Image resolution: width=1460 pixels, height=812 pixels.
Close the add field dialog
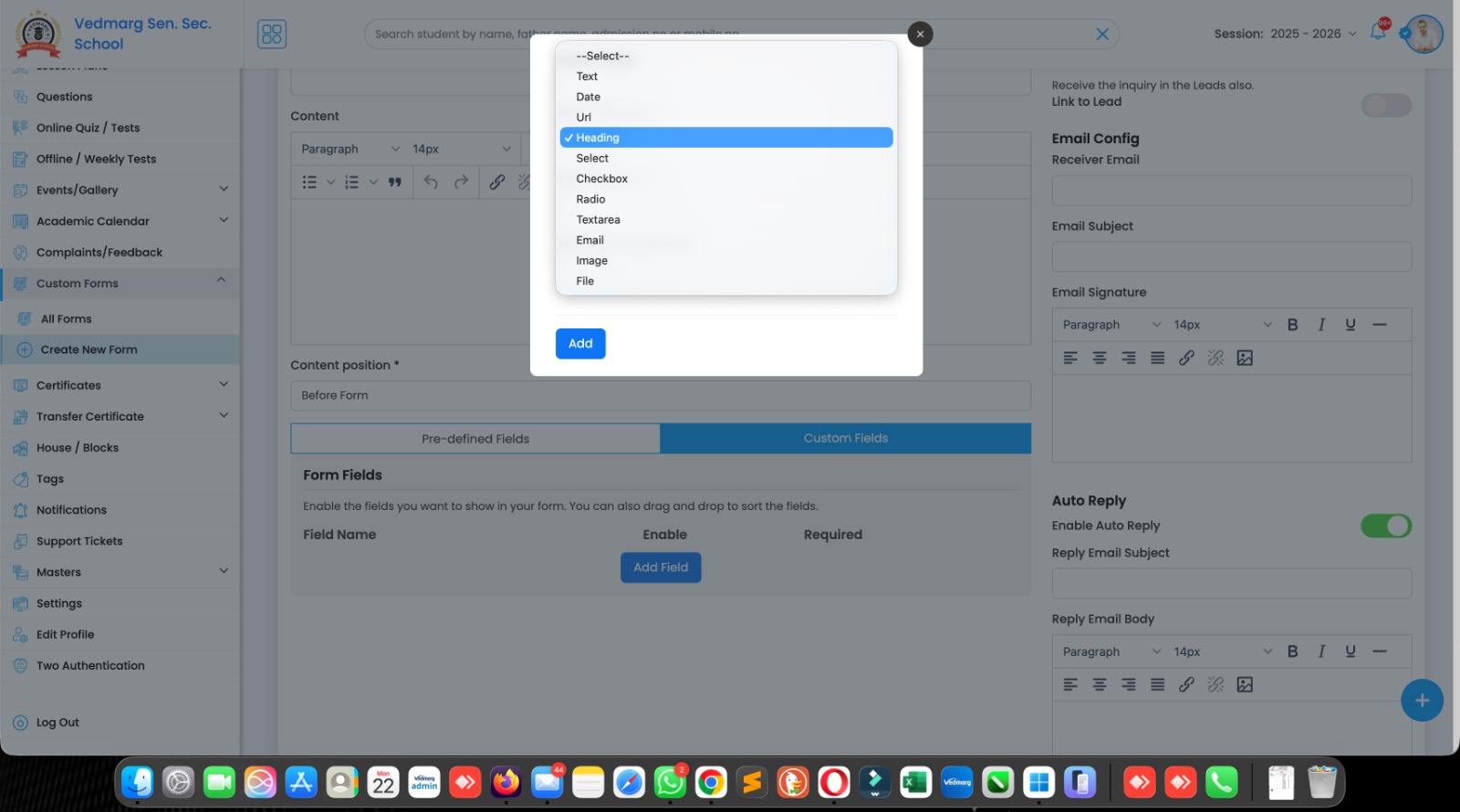tap(920, 34)
